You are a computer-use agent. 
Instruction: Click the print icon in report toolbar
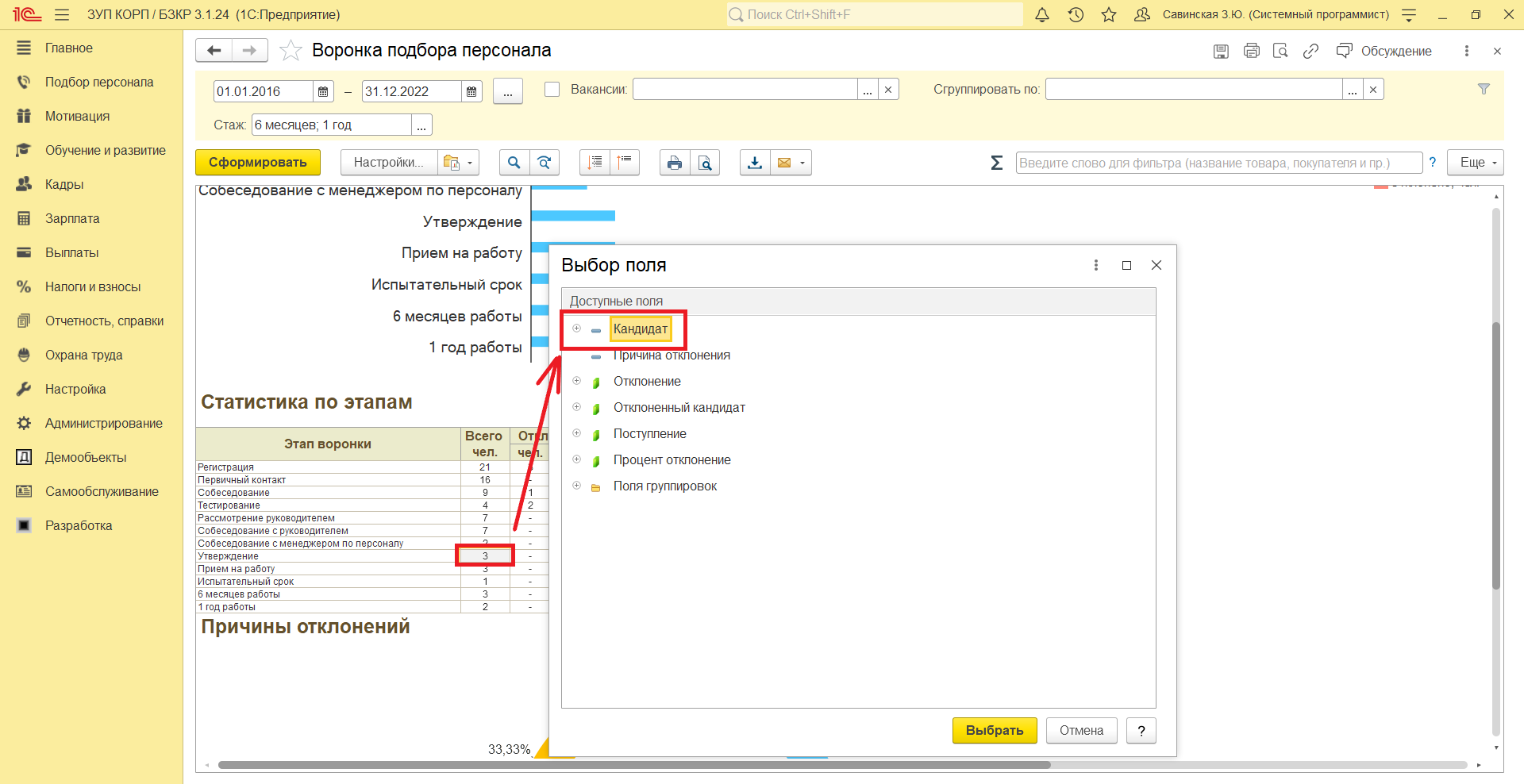[x=674, y=163]
